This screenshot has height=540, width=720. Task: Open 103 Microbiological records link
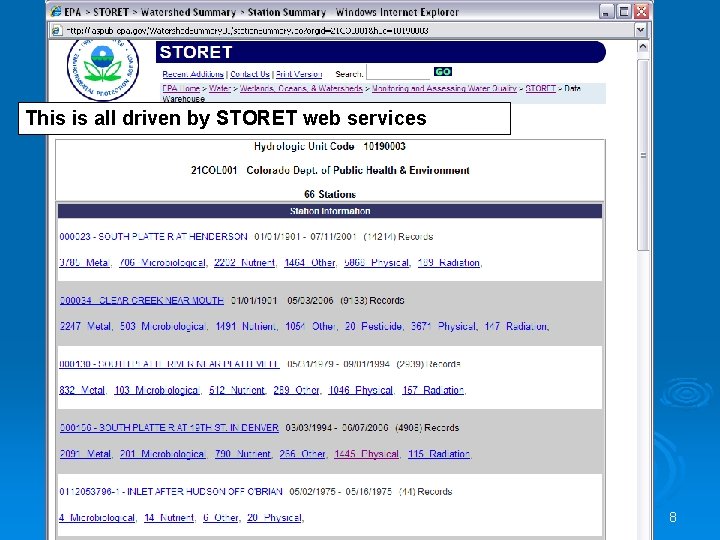156,390
